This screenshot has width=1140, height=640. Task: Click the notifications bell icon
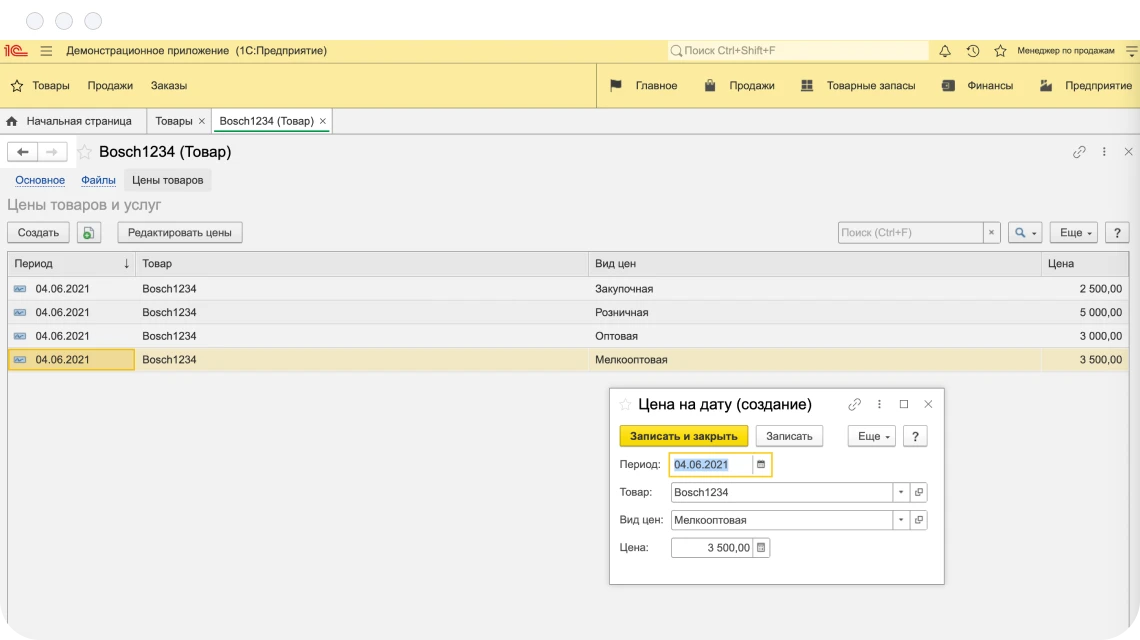pos(945,51)
